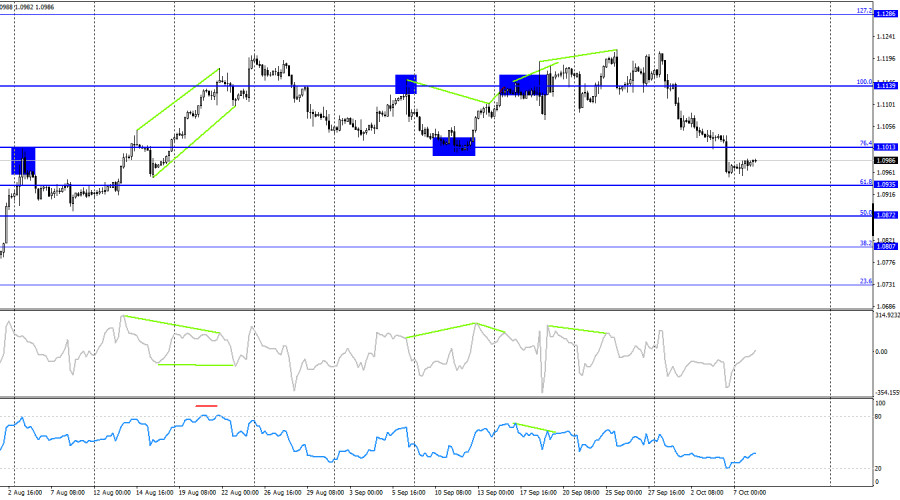Click the 1.1241 axis price value
Viewport: 900px width, 500px height.
[886, 36]
